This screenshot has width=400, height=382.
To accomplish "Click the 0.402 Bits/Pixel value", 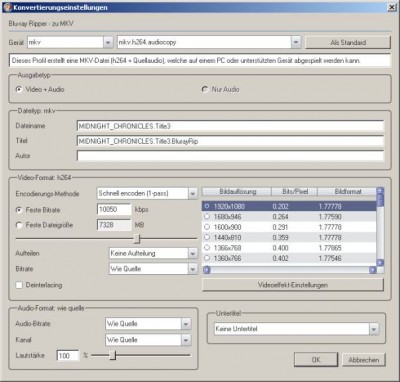I will tap(280, 258).
